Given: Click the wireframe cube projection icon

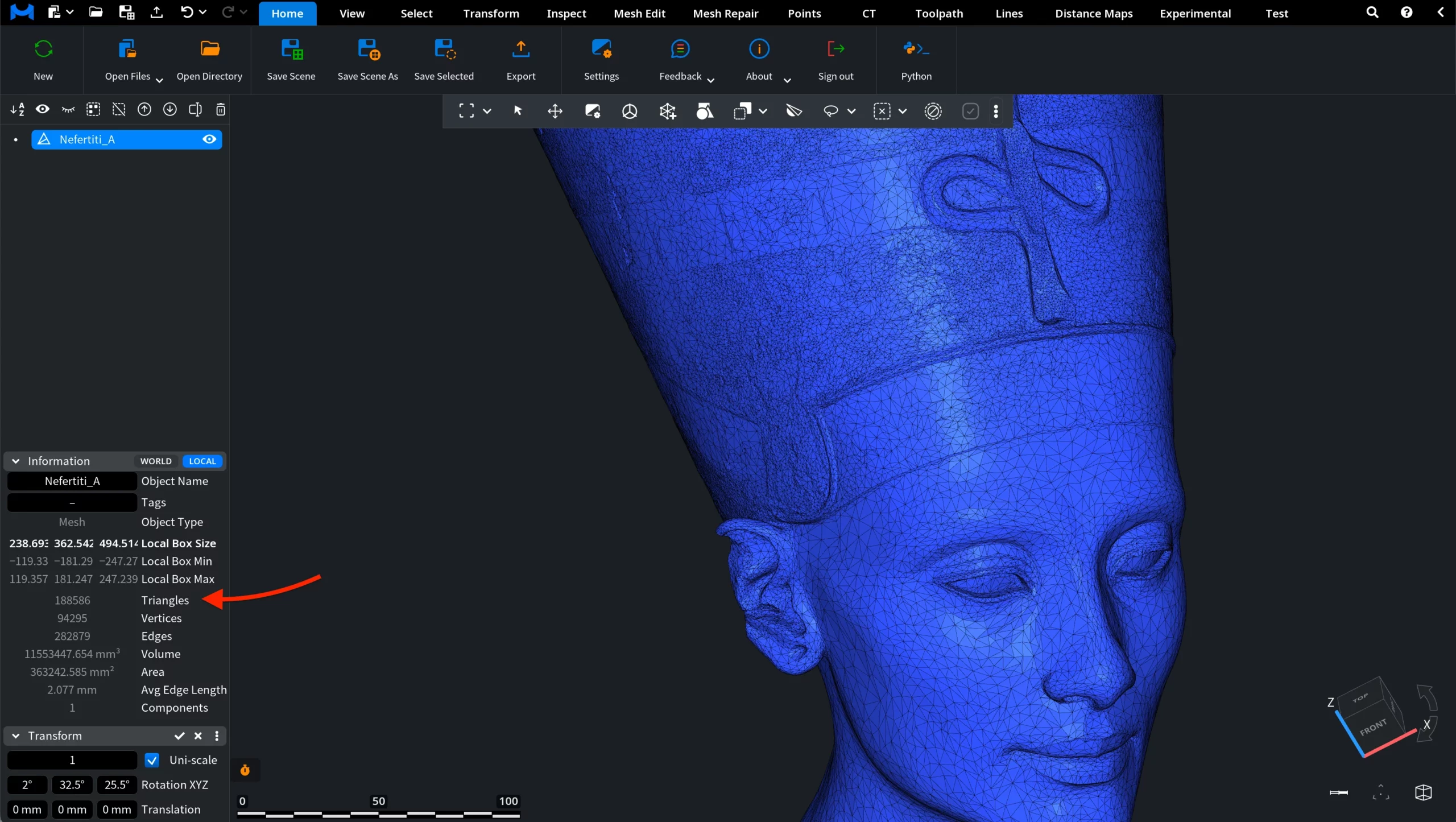Looking at the screenshot, I should pos(1424,792).
